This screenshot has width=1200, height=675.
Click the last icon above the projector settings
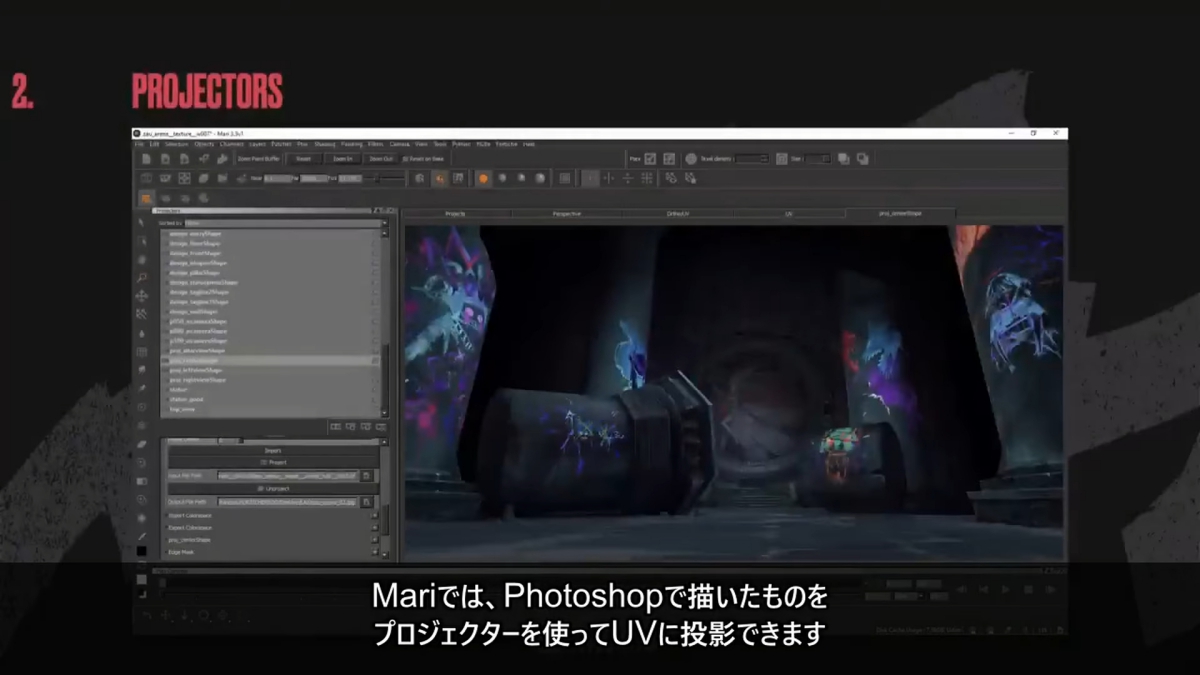381,427
